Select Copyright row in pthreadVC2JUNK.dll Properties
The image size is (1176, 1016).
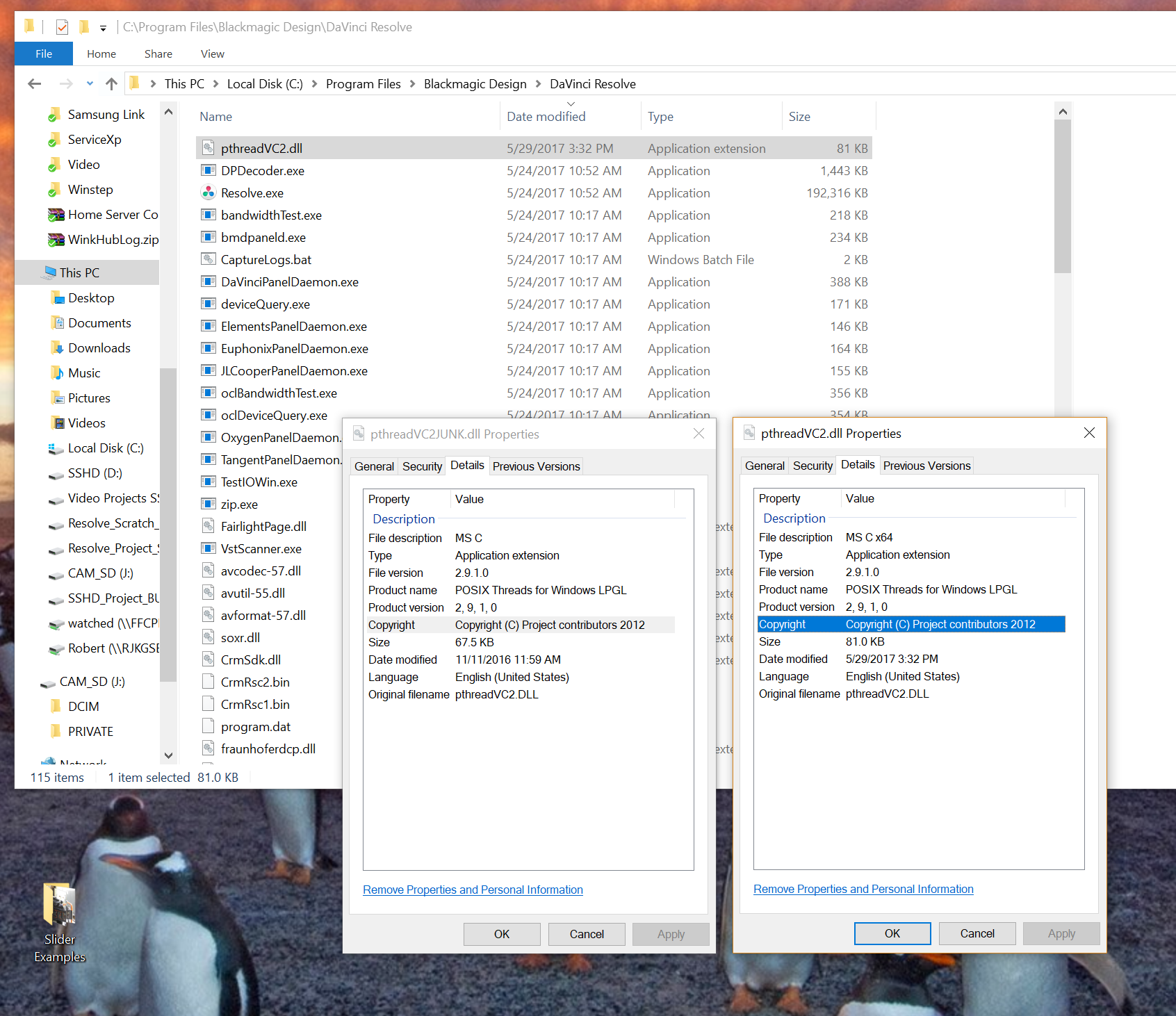[521, 625]
